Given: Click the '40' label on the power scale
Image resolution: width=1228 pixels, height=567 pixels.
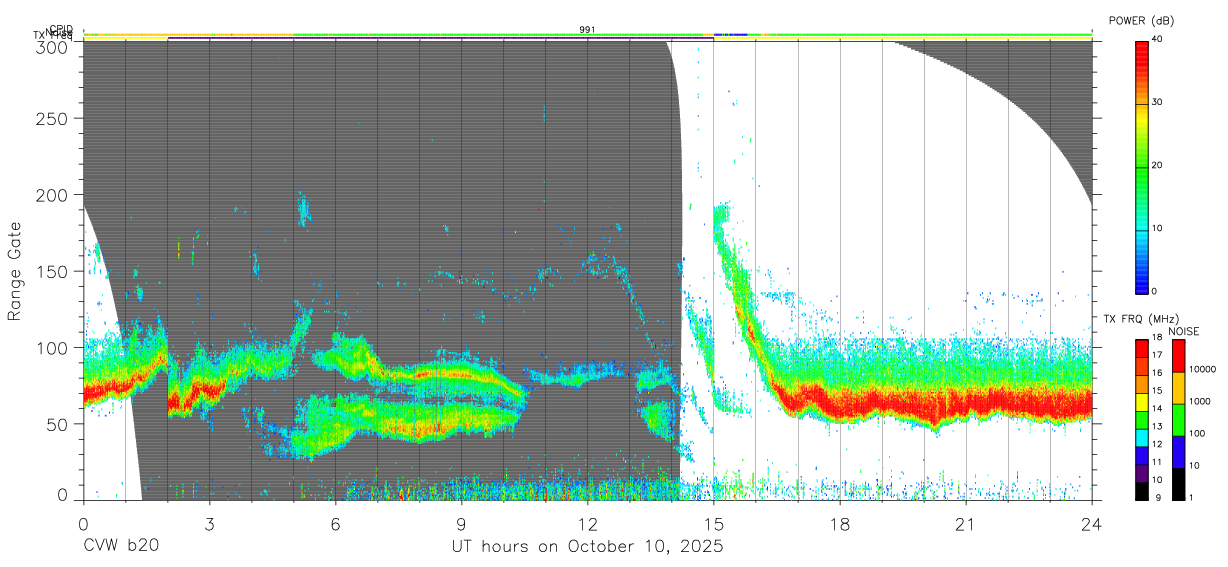Looking at the screenshot, I should tap(1159, 40).
